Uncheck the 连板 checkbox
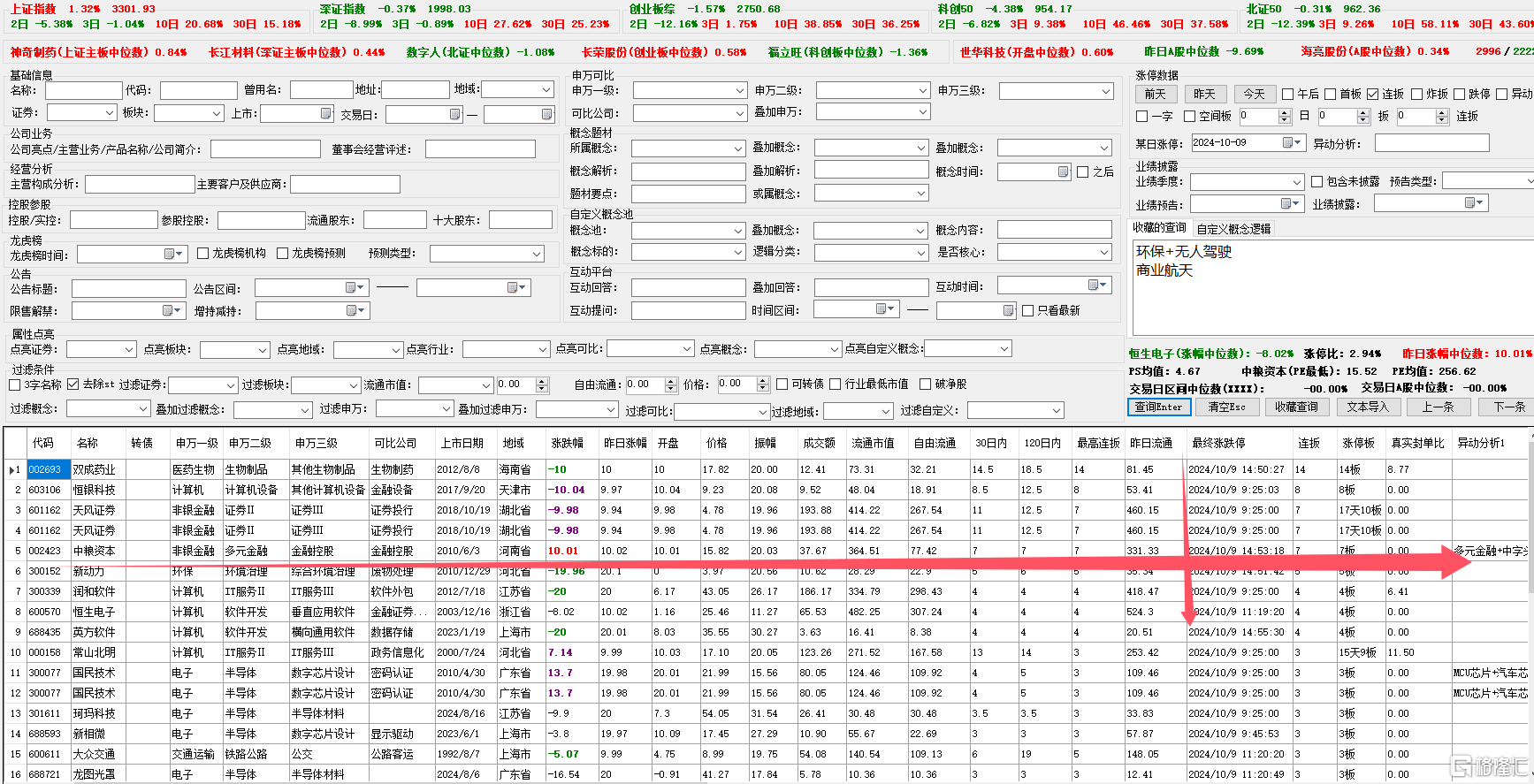Screen dimensions: 1534x784 [x=1372, y=94]
